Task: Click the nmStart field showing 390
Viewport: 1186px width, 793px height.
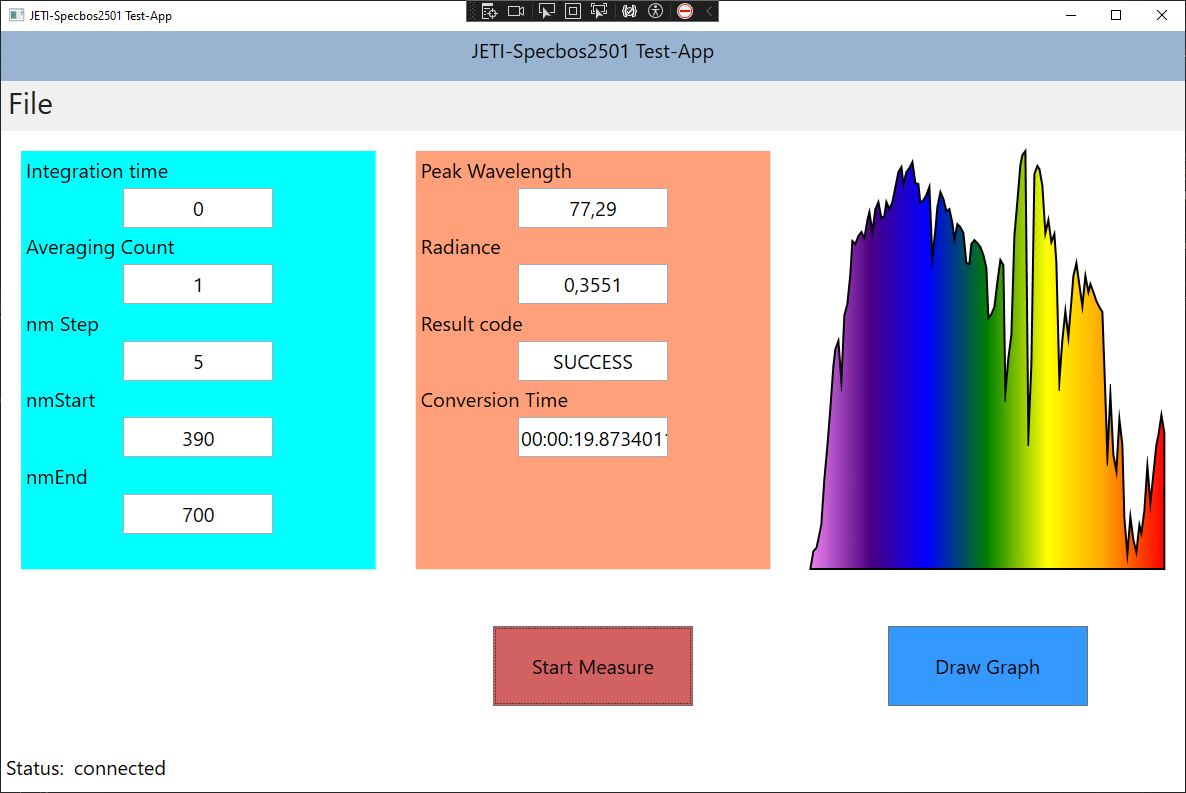Action: (198, 437)
